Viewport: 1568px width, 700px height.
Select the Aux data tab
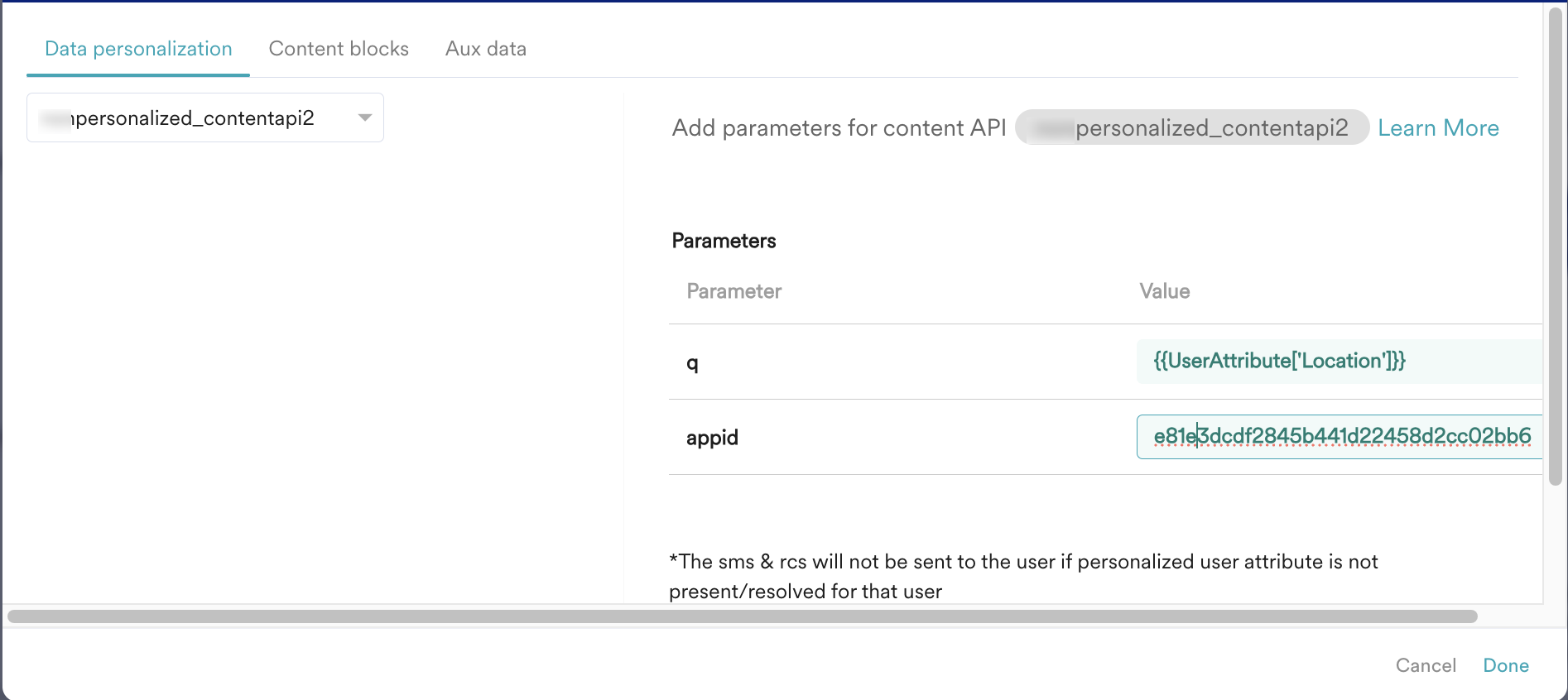click(x=486, y=49)
